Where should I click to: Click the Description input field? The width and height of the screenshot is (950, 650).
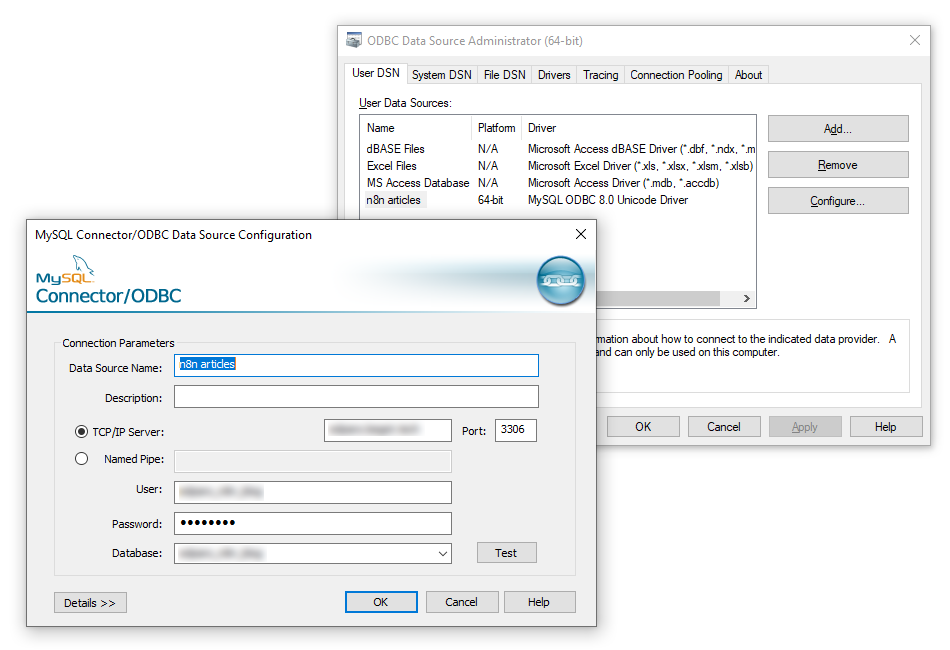[x=356, y=396]
